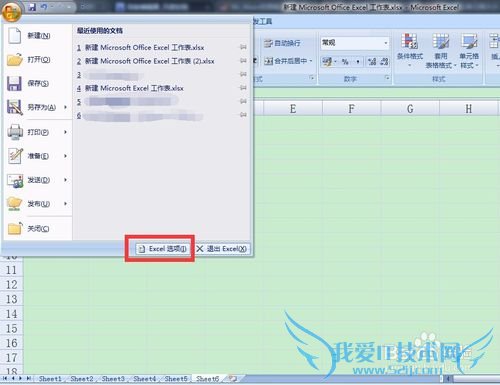Open the alignment group dialog launcher
This screenshot has width=500, height=385.
tap(312, 78)
